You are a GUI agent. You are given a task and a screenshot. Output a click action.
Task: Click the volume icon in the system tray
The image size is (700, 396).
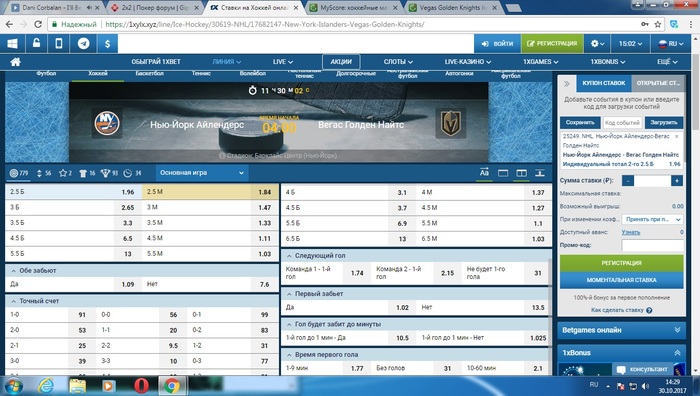[646, 386]
